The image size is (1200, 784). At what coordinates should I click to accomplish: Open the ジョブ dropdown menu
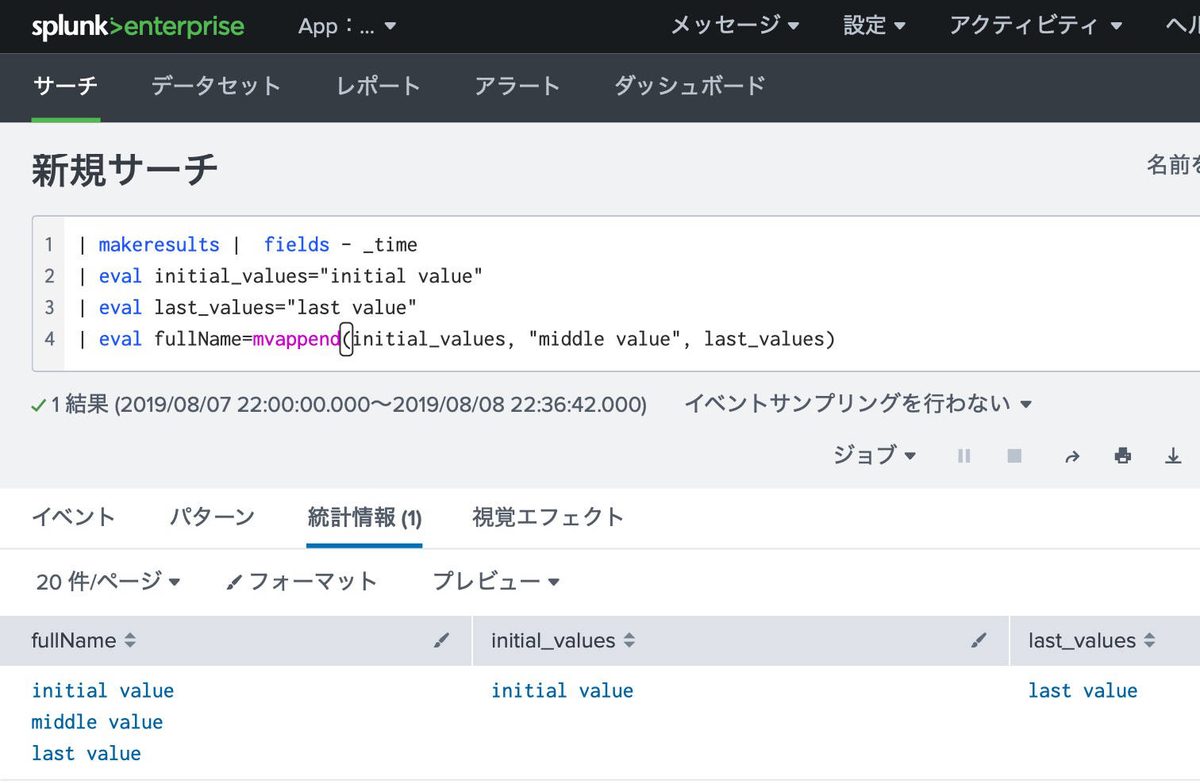tap(873, 455)
